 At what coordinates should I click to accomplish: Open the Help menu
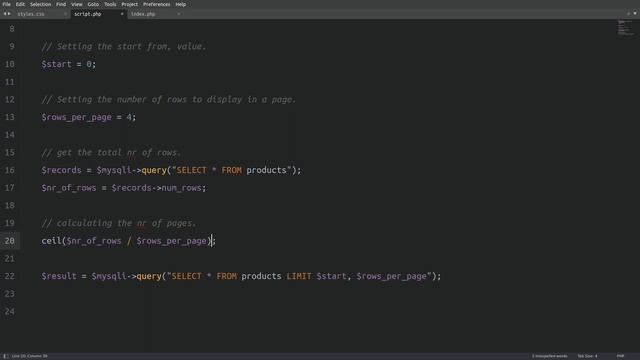[x=180, y=4]
